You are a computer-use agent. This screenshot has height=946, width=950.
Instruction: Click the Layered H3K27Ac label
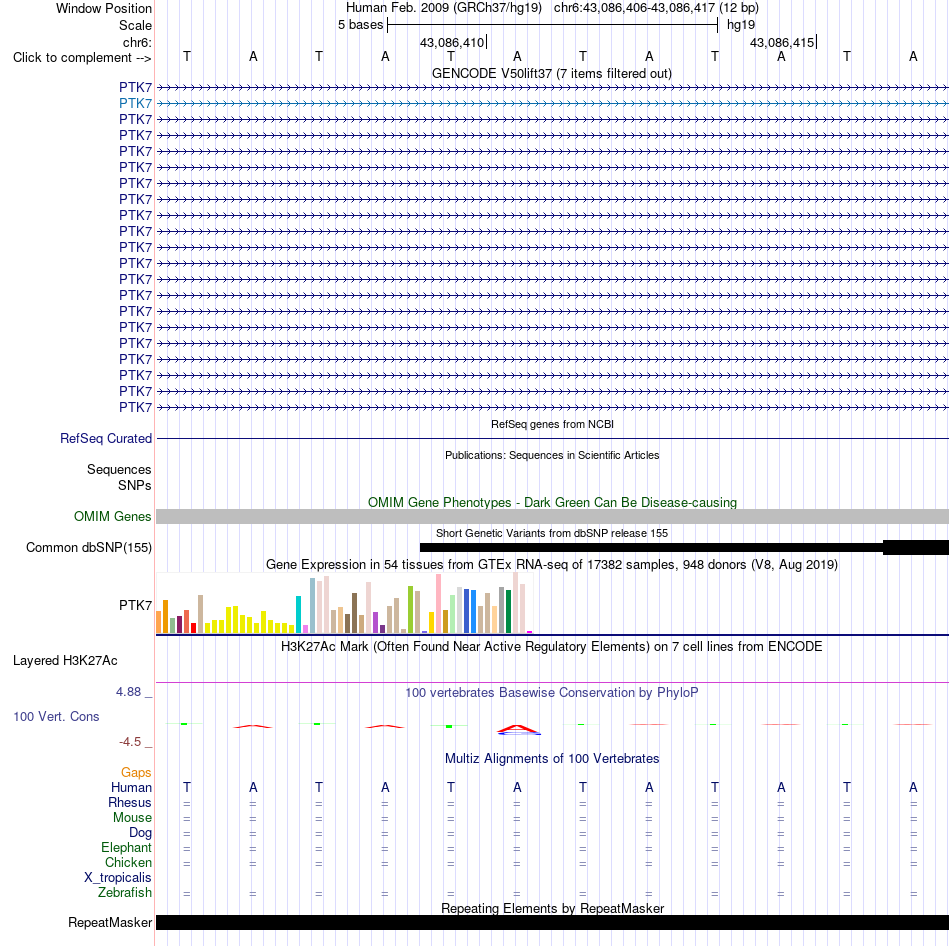65,661
